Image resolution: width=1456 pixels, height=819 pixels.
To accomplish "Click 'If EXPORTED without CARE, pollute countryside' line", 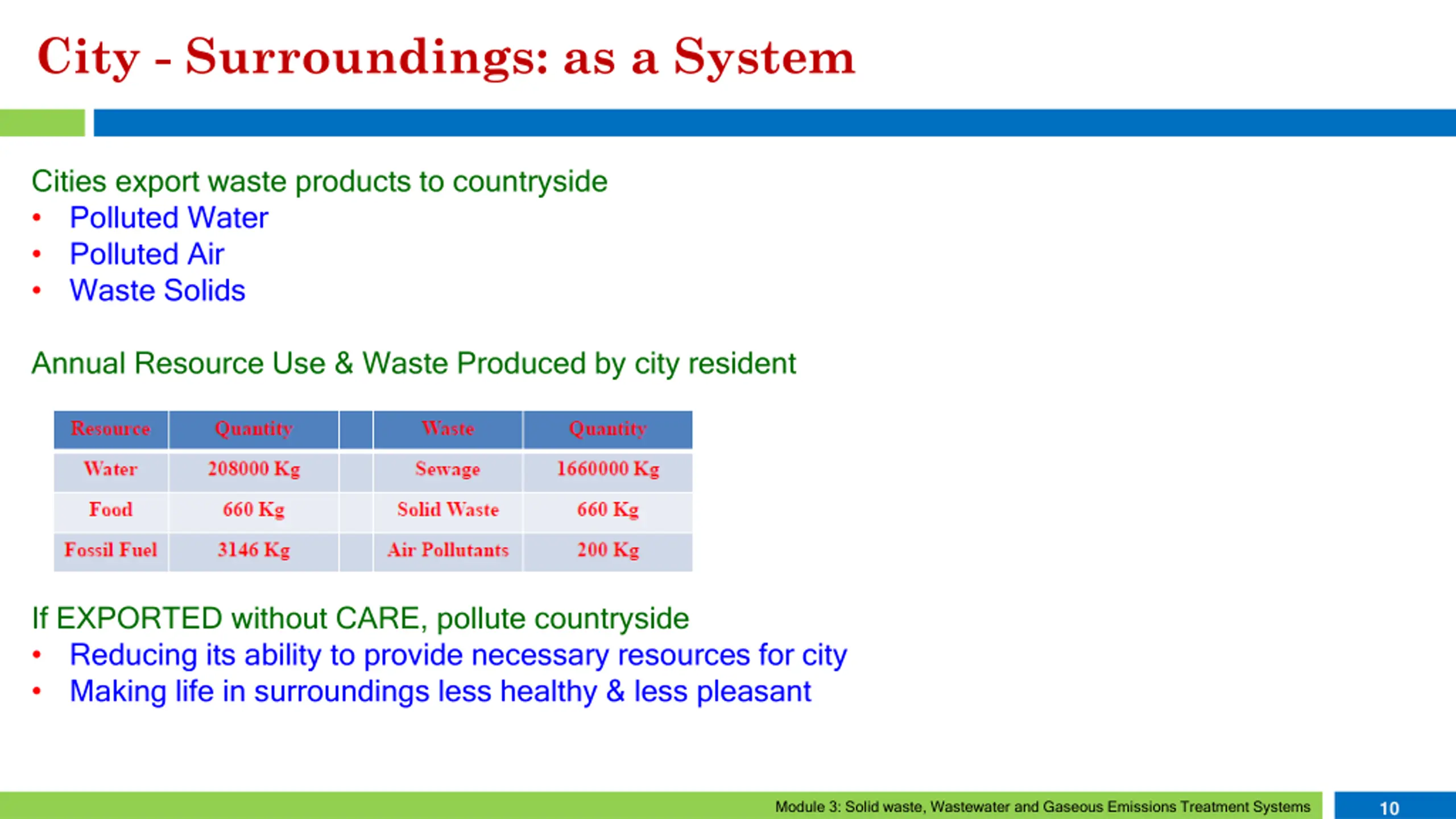I will [360, 619].
